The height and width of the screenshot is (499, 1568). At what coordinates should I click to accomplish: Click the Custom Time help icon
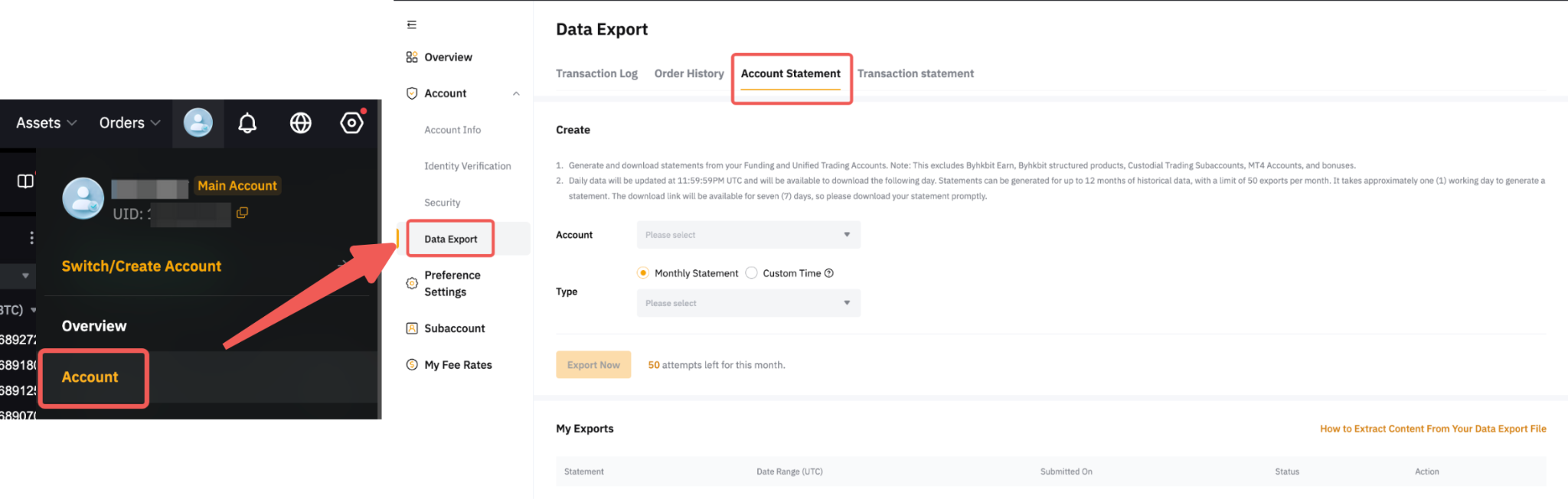(x=828, y=273)
